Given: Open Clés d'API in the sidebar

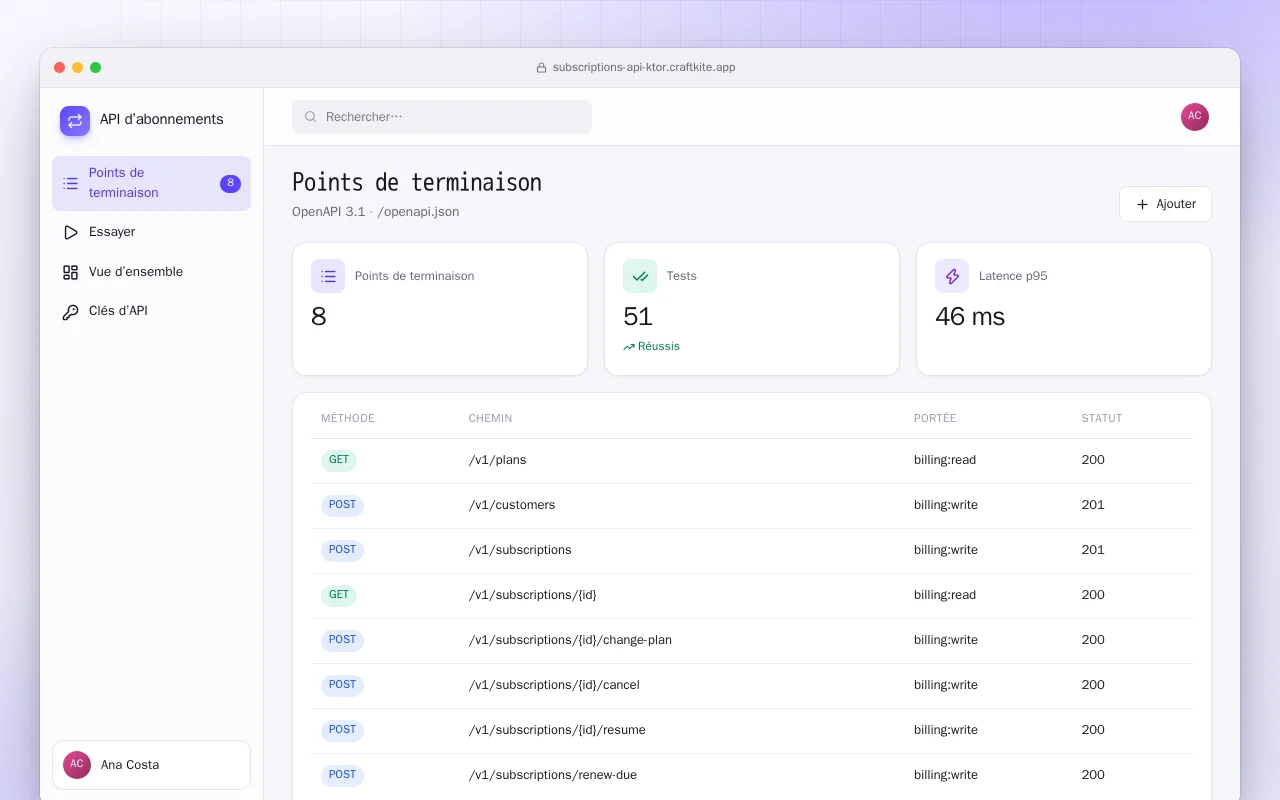Looking at the screenshot, I should [x=151, y=311].
